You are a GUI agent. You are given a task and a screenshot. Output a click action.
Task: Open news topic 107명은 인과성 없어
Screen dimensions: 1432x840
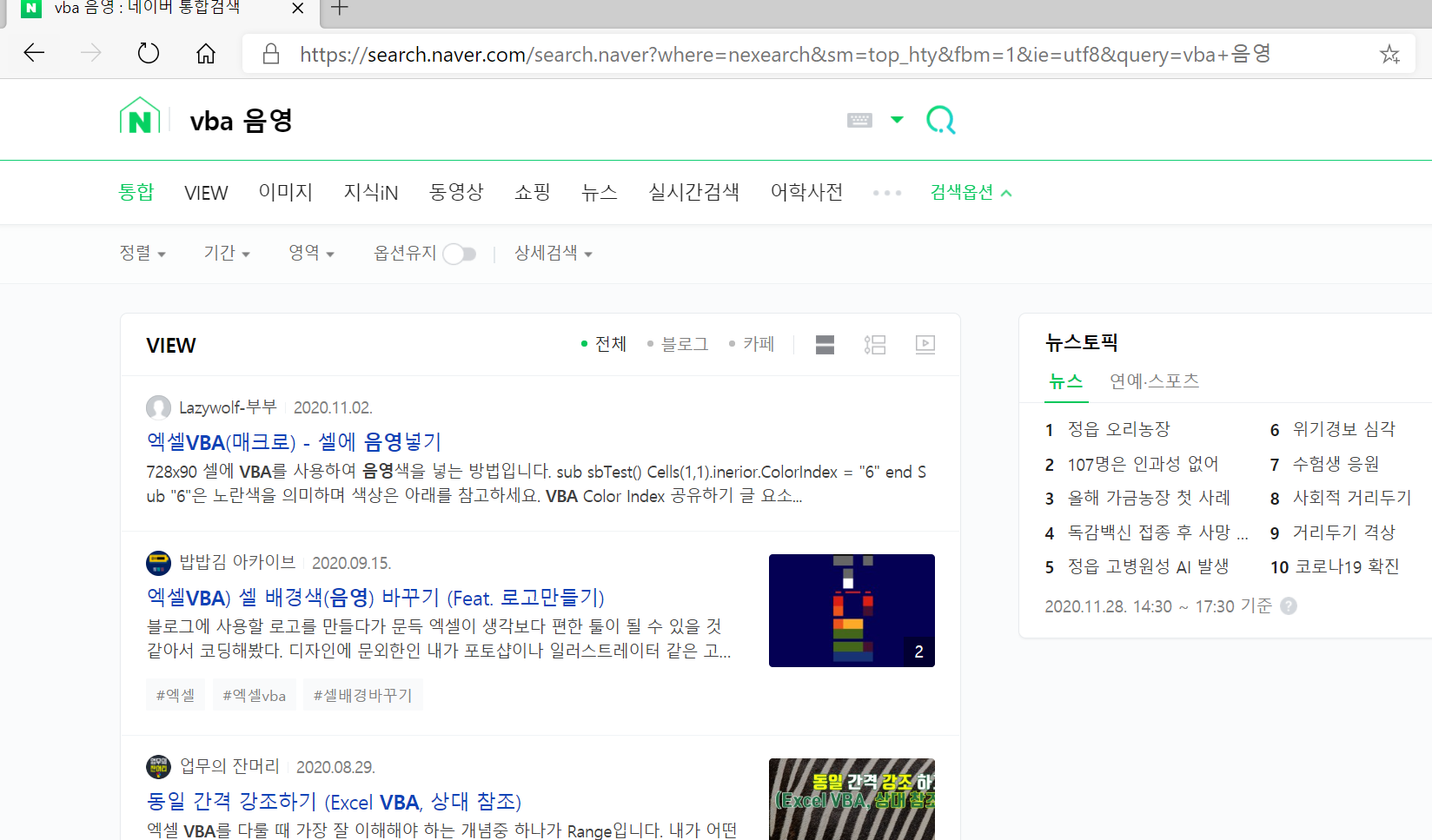click(1144, 464)
